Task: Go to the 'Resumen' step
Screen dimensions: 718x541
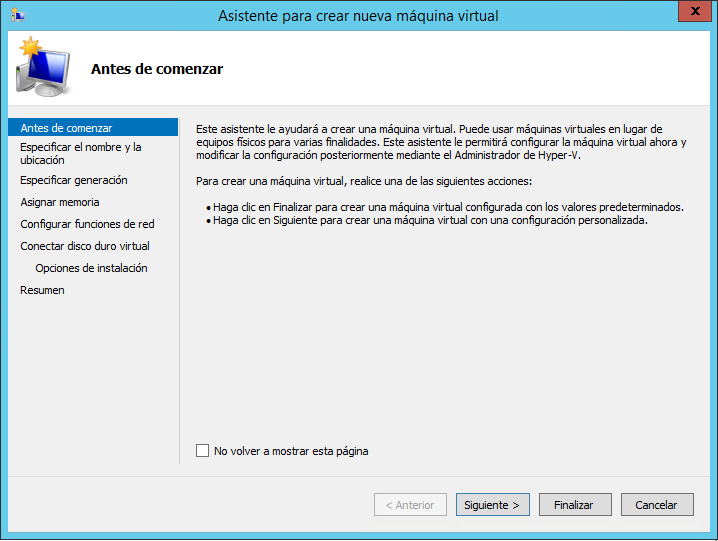Action: [42, 290]
